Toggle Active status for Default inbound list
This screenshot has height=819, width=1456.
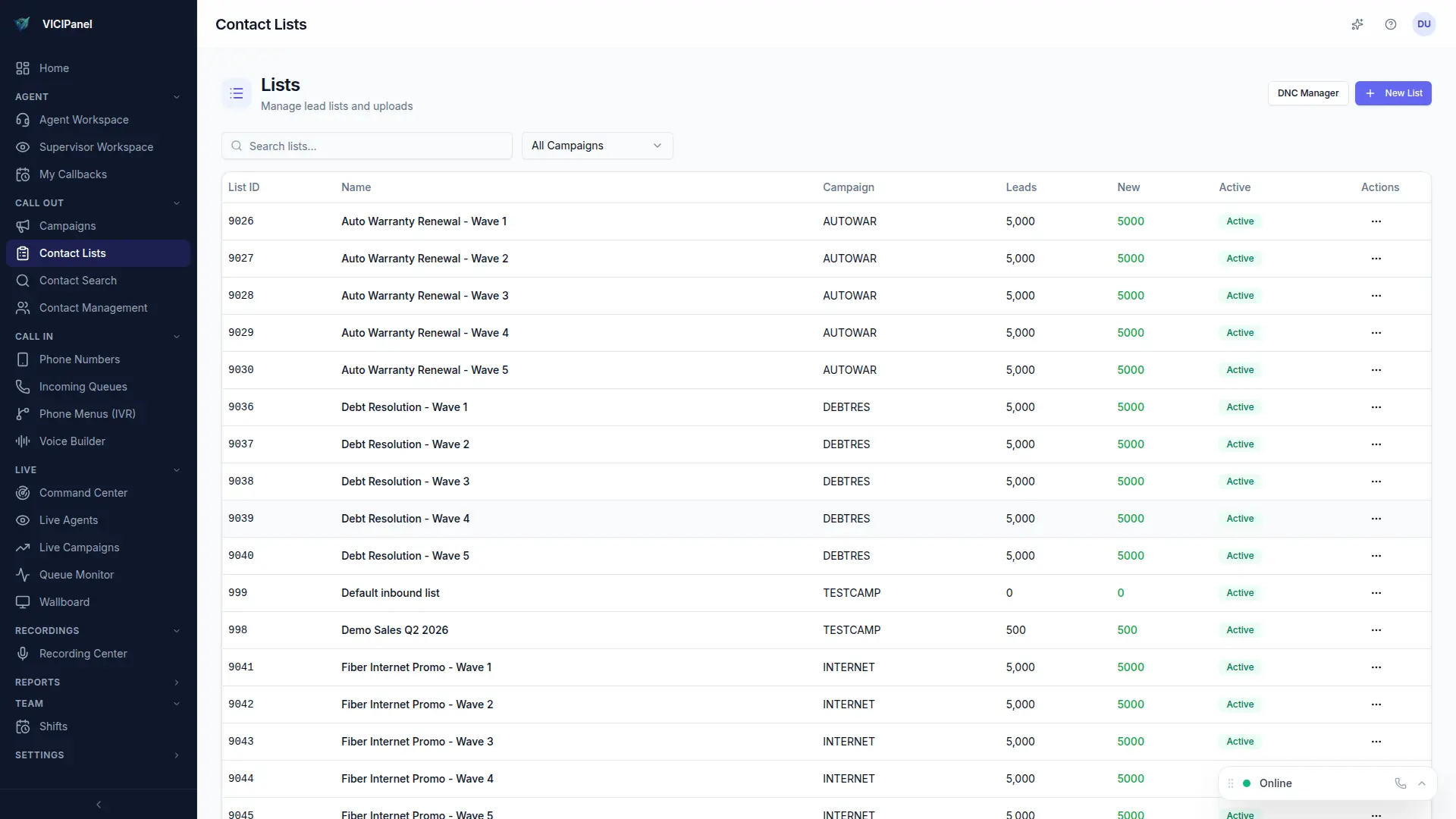click(1240, 592)
